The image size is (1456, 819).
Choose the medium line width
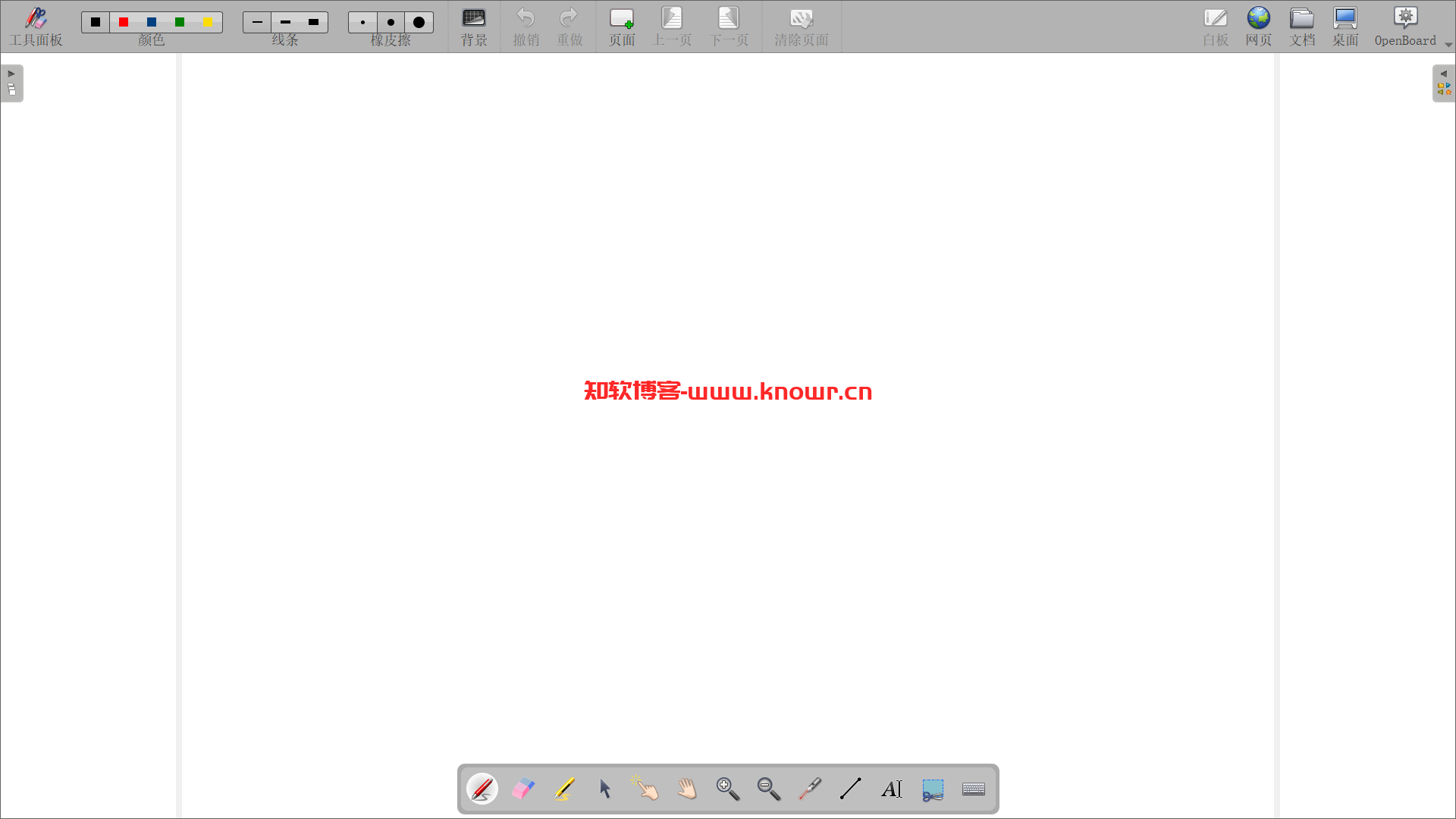point(285,22)
